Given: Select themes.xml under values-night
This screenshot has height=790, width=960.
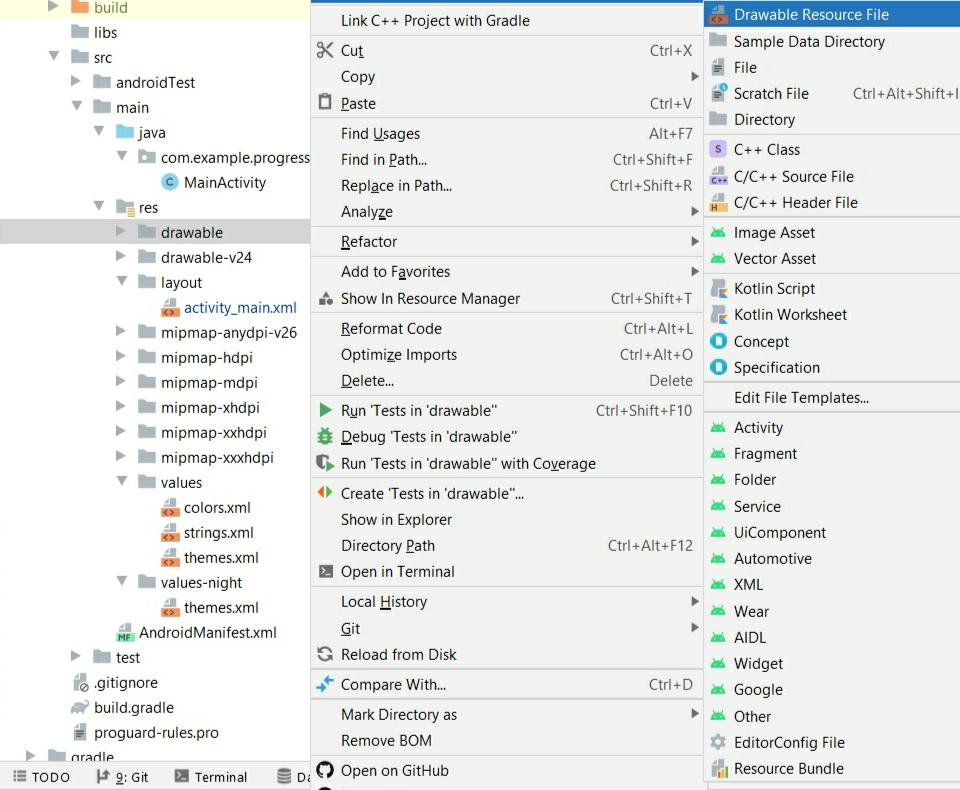Looking at the screenshot, I should click(x=221, y=608).
